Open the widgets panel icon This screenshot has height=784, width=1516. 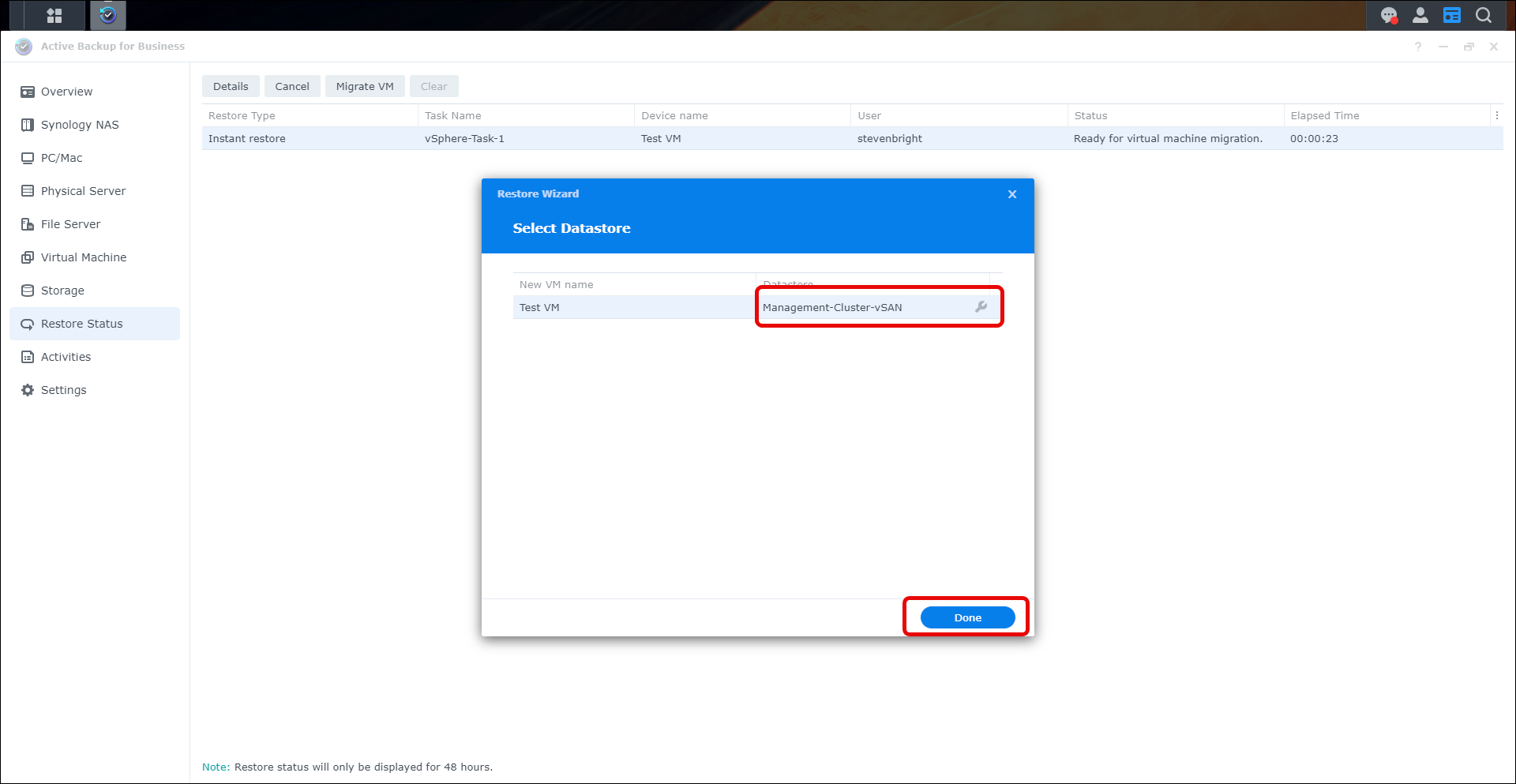click(1451, 15)
